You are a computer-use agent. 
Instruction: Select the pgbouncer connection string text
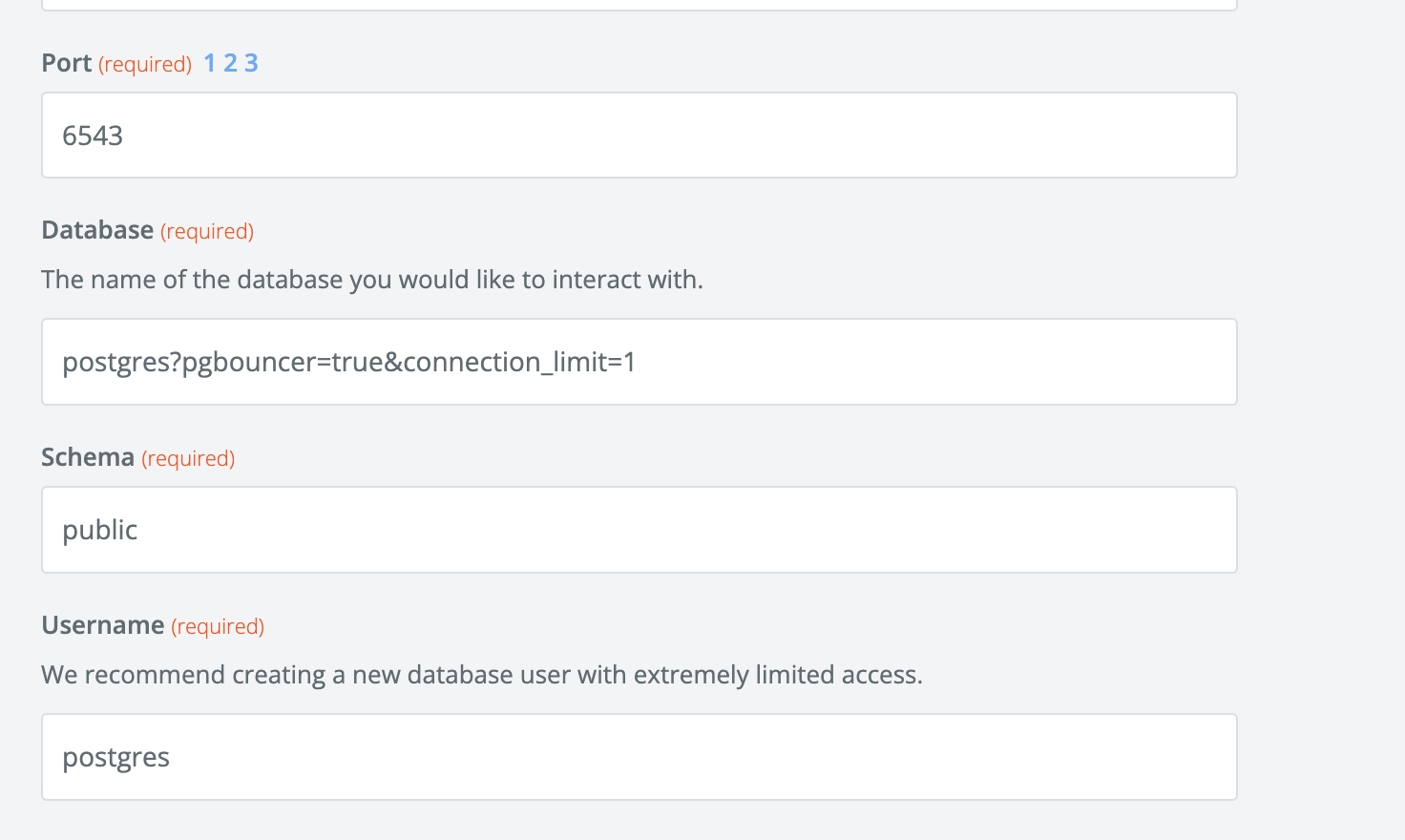(x=349, y=362)
